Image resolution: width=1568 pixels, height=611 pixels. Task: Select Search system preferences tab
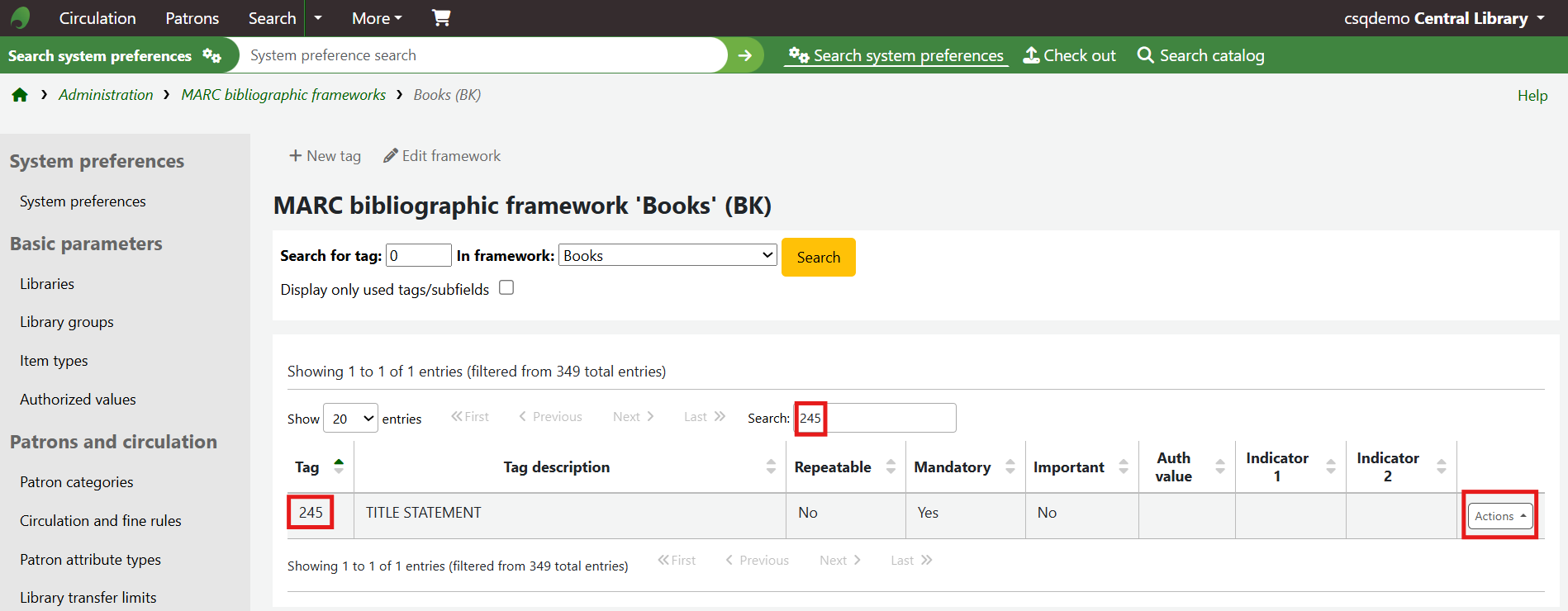coord(896,55)
